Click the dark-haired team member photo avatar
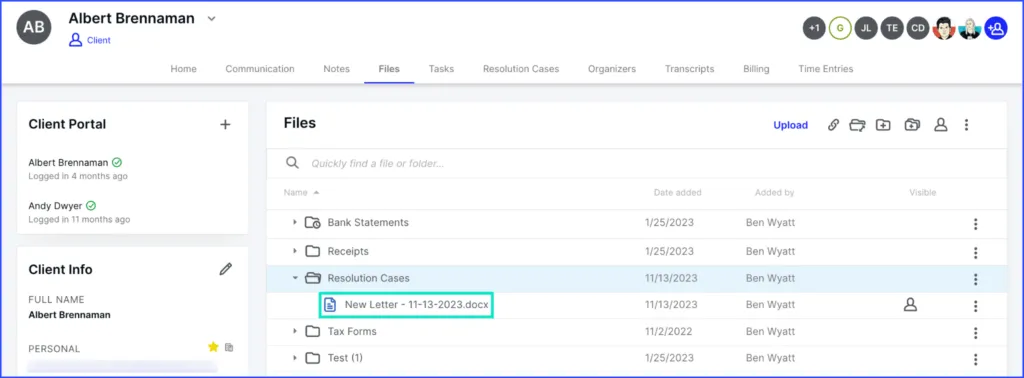 point(944,28)
